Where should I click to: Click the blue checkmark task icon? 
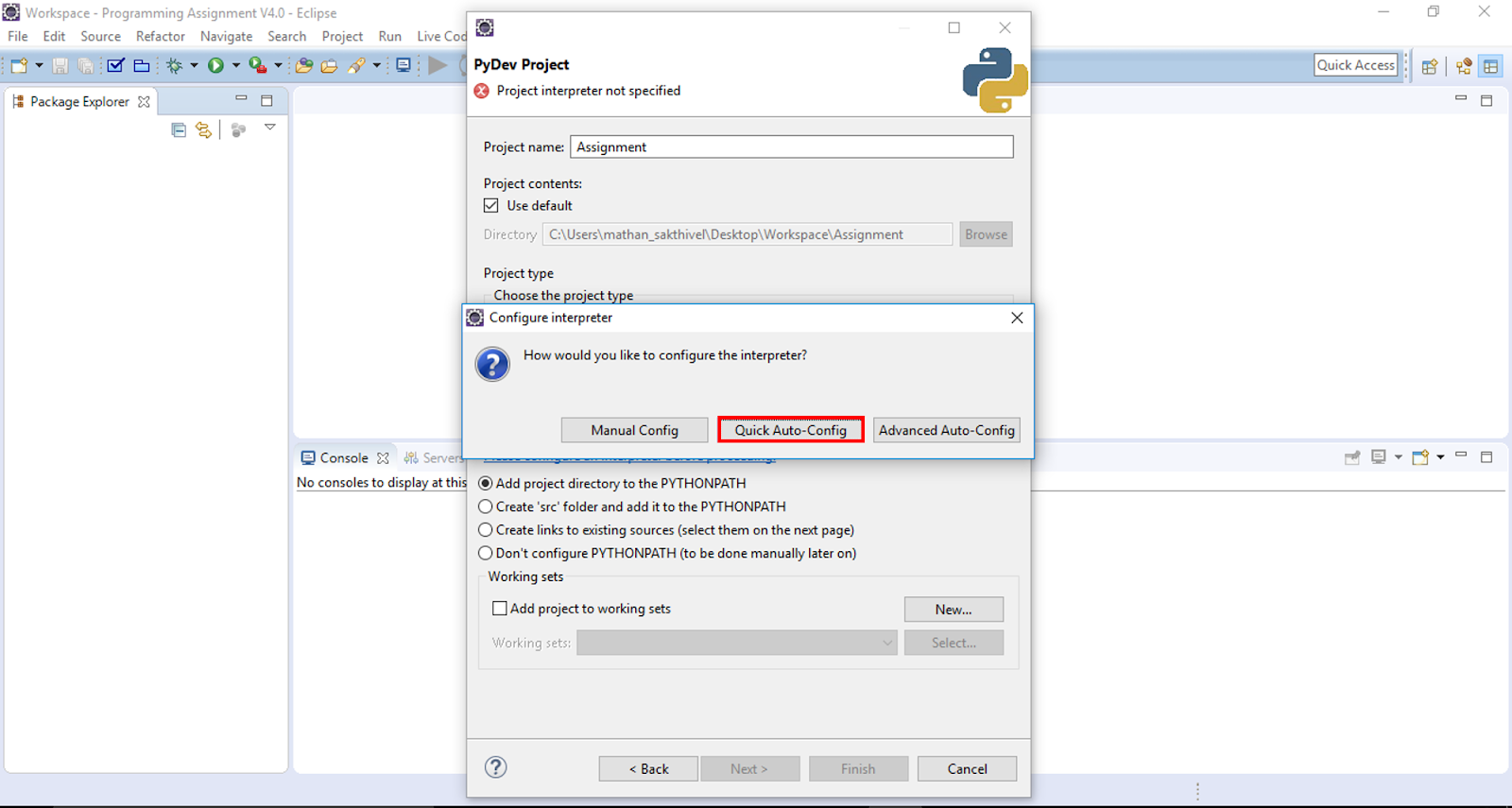point(115,65)
